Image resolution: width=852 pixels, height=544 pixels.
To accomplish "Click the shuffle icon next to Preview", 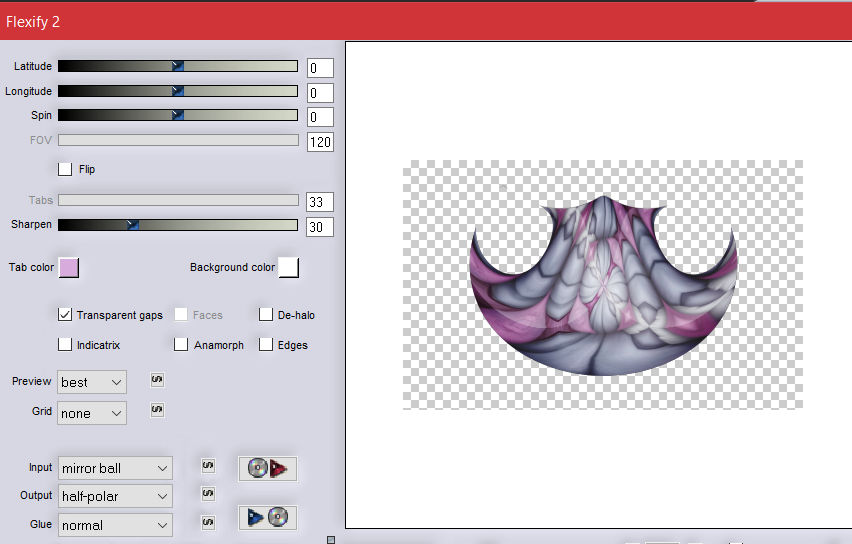I will (x=157, y=380).
